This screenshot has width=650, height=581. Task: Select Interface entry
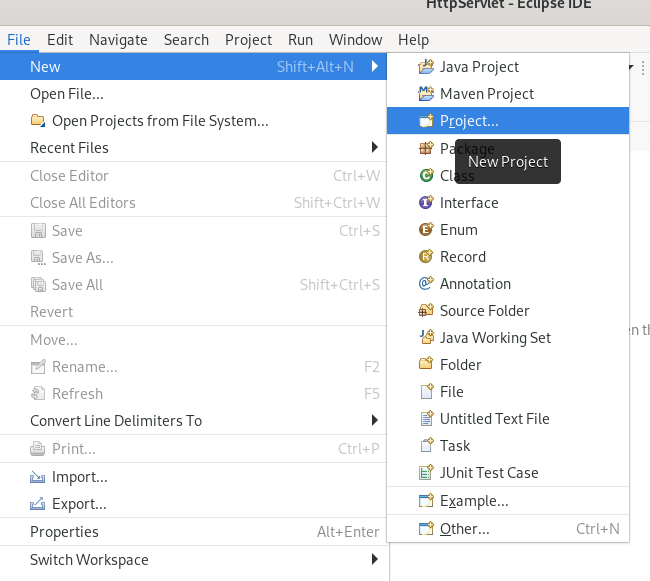(508, 203)
